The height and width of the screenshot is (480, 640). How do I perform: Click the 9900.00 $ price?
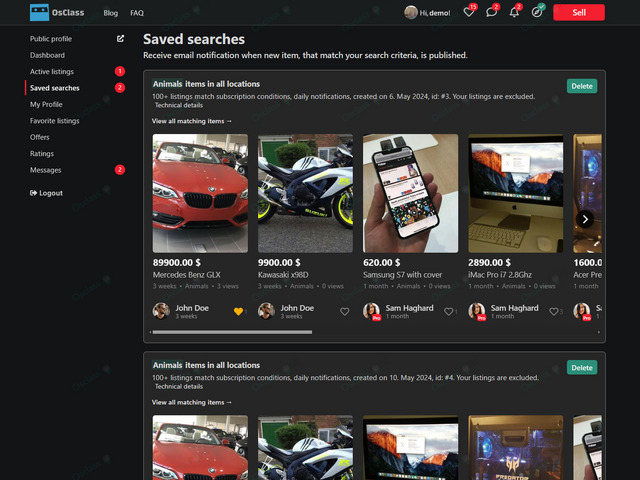(x=279, y=262)
